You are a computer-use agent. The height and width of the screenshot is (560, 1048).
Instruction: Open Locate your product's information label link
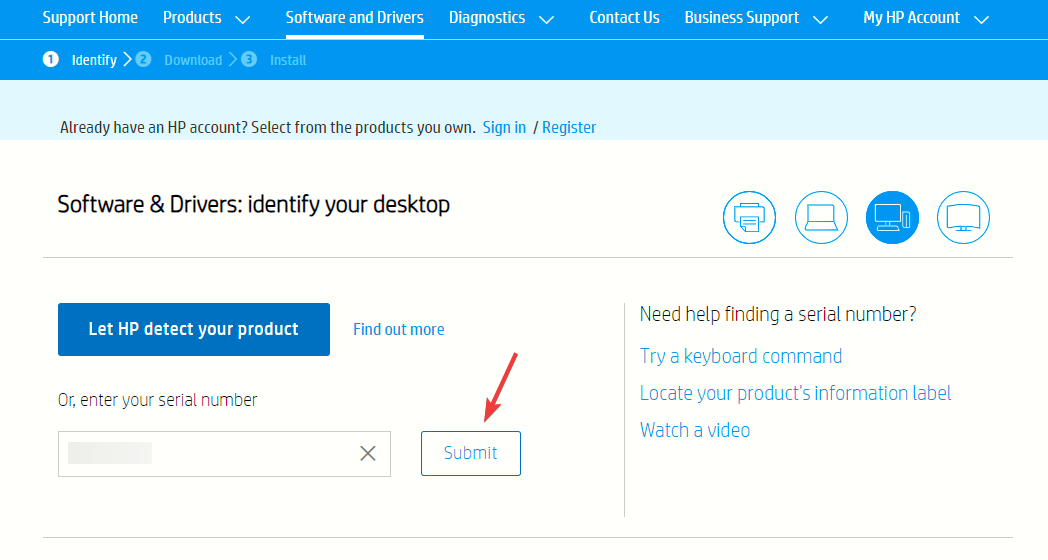795,393
